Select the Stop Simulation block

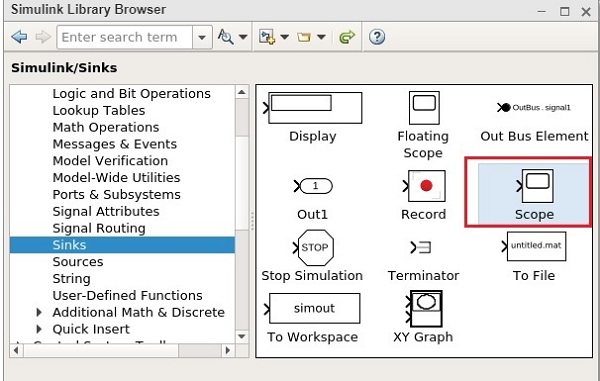coord(313,247)
